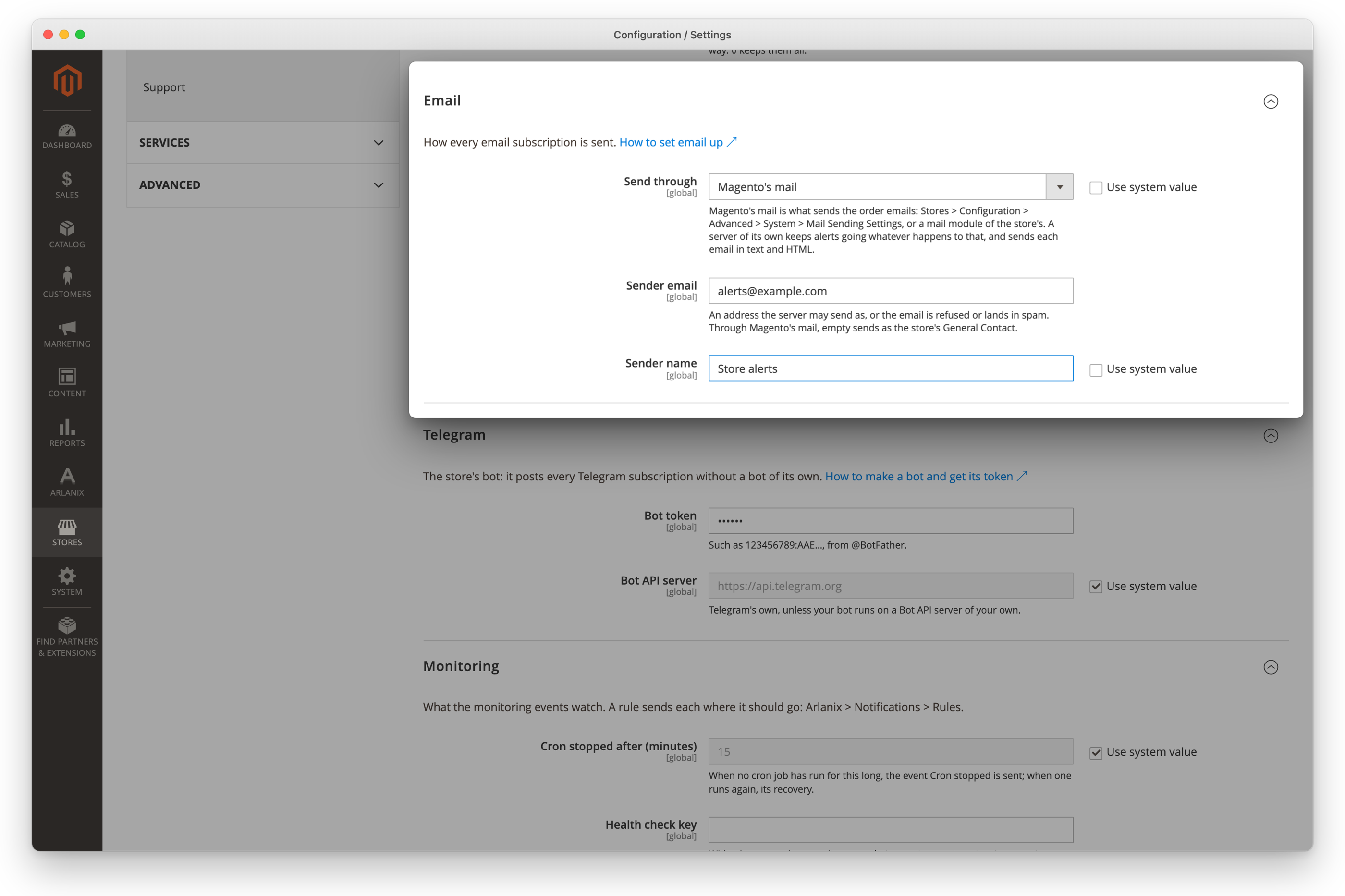Click the Email section heading
The image size is (1345, 896).
tap(441, 100)
